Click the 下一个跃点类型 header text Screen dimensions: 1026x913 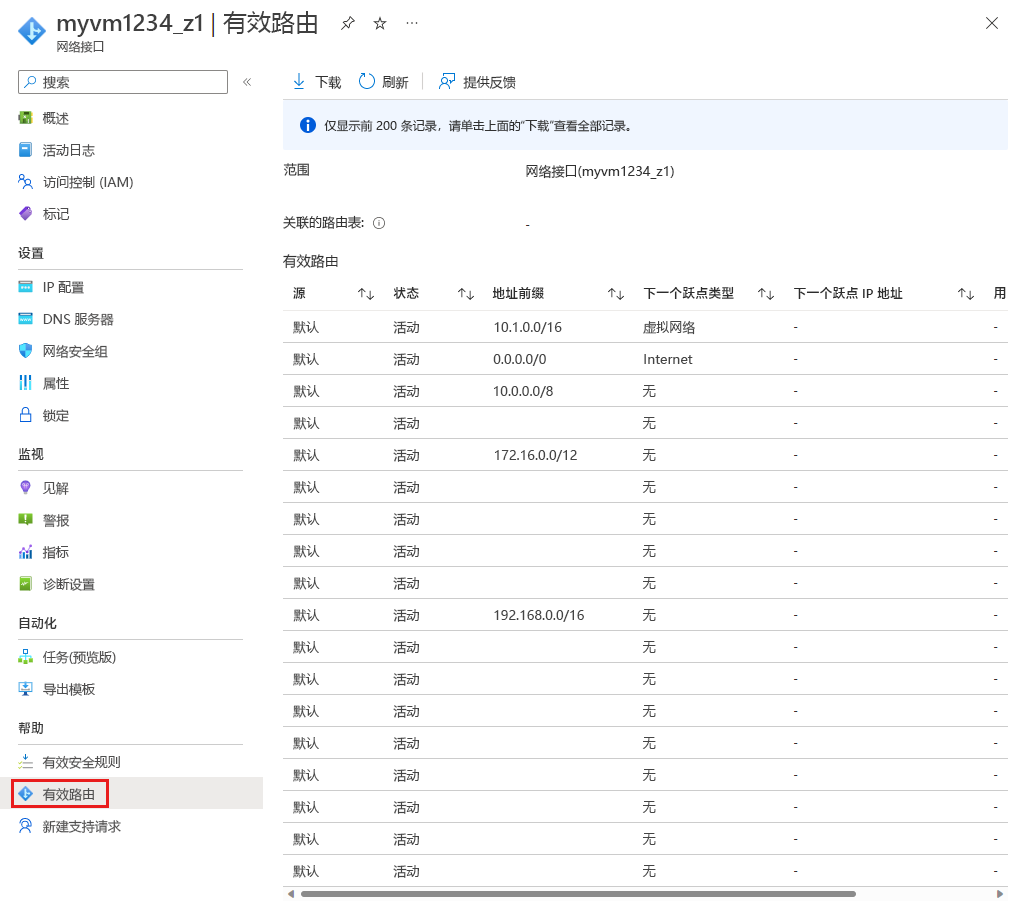688,293
